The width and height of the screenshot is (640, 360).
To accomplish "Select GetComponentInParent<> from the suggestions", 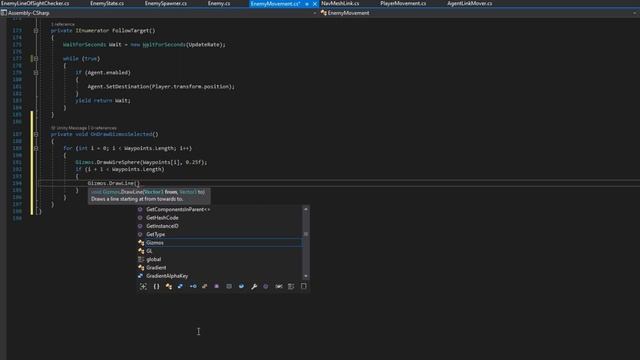I will (x=178, y=209).
